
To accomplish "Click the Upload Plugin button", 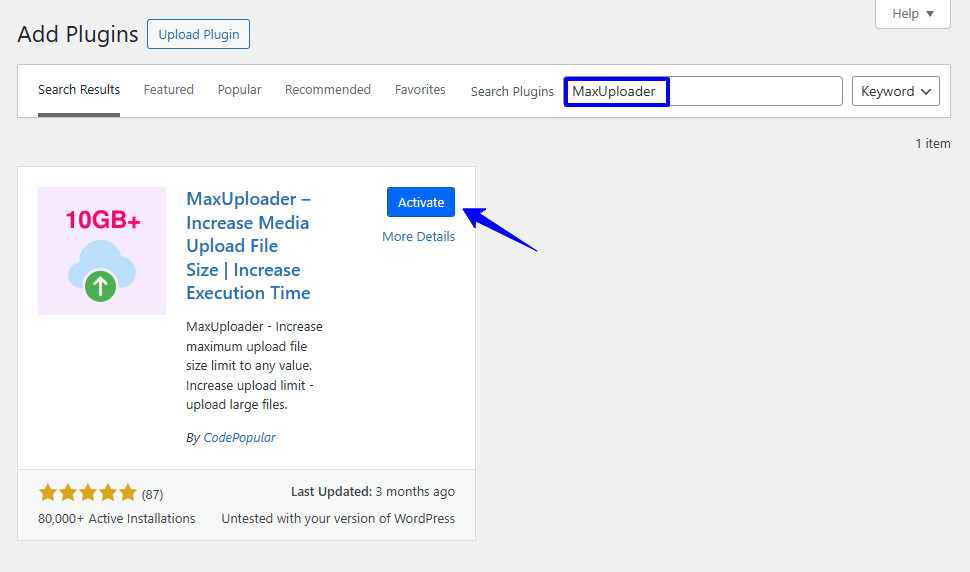I will (198, 34).
